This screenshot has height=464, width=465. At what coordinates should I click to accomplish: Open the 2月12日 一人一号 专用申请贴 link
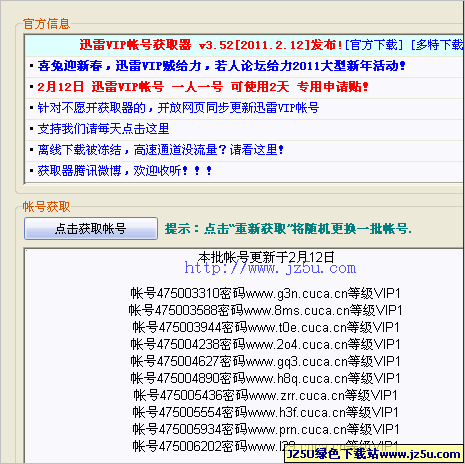[203, 87]
